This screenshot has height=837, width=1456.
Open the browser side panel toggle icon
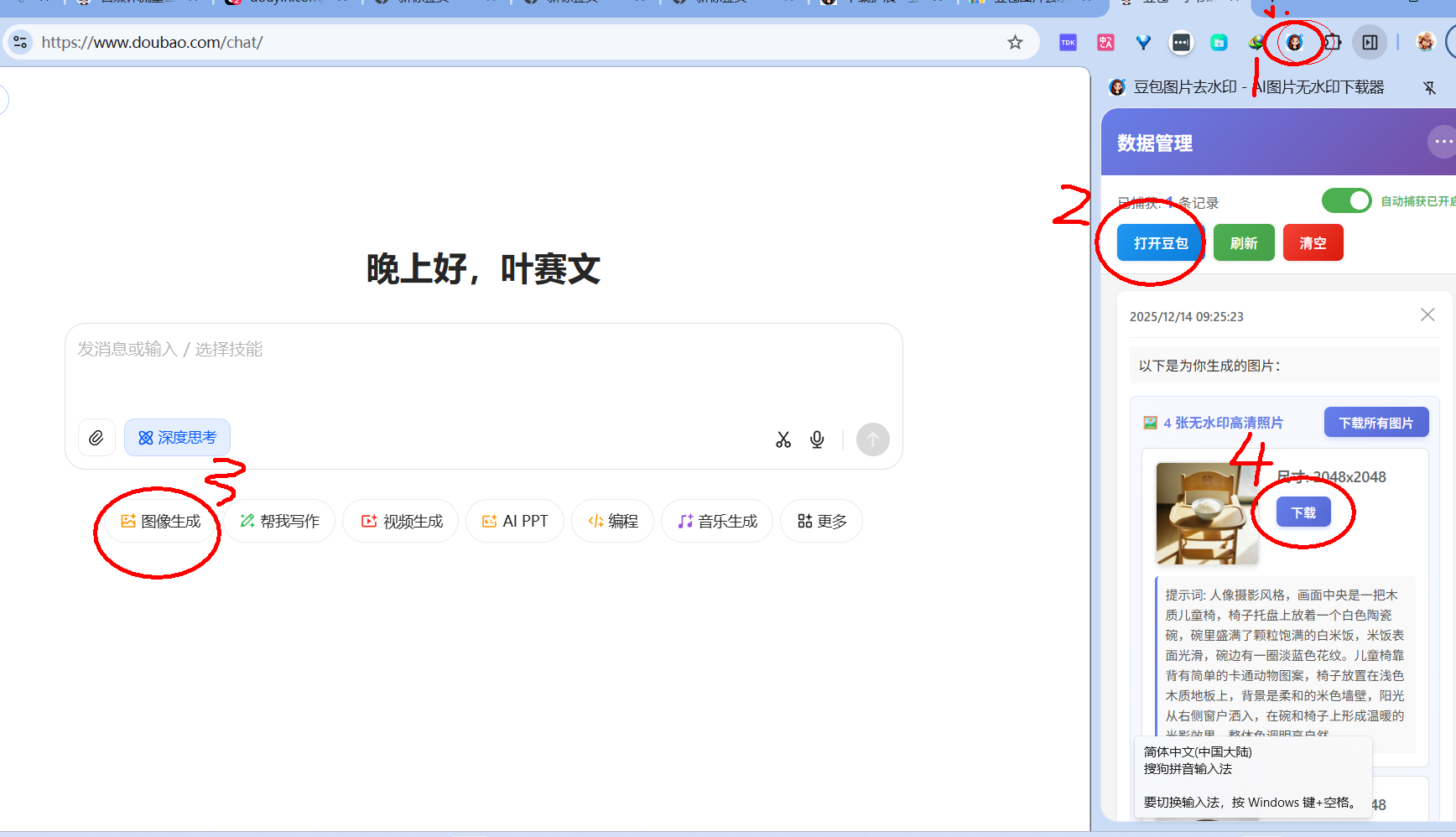[1370, 43]
